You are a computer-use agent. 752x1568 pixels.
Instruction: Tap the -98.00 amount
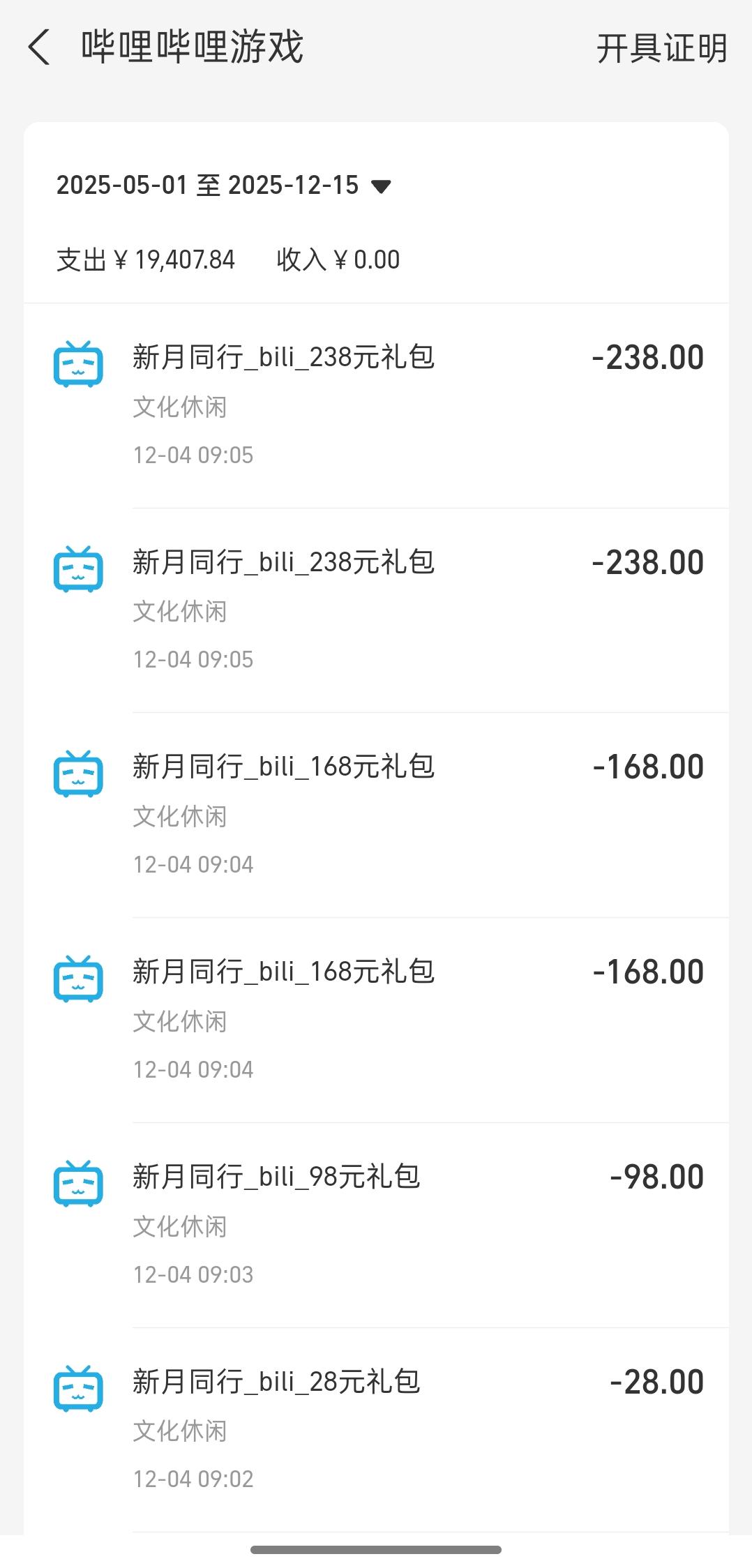click(656, 1177)
